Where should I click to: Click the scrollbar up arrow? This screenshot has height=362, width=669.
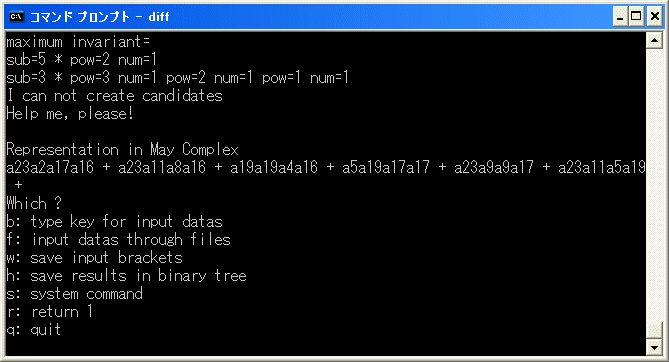pos(654,41)
